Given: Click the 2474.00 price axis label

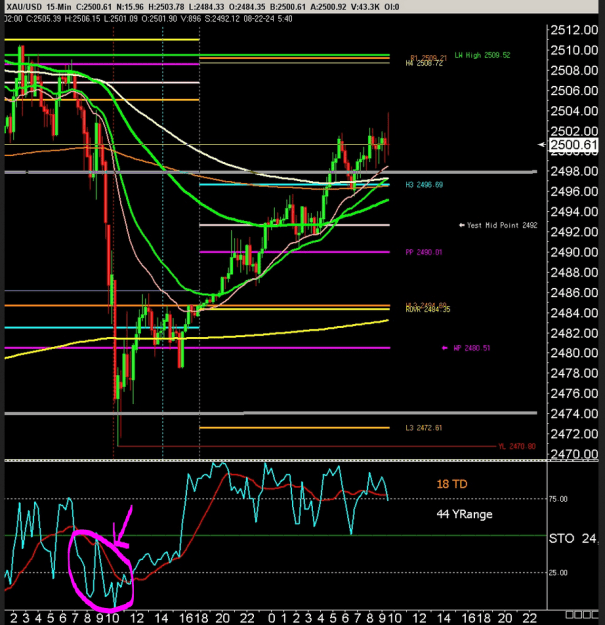Looking at the screenshot, I should click(574, 413).
